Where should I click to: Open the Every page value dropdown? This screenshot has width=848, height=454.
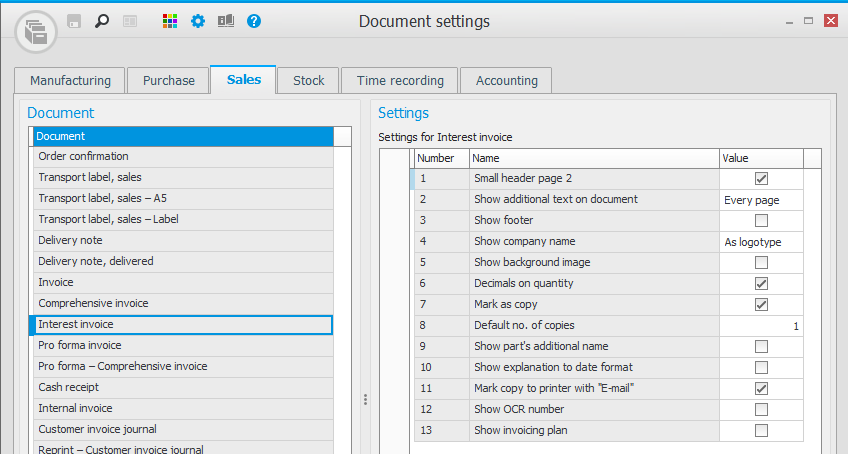[x=761, y=200]
